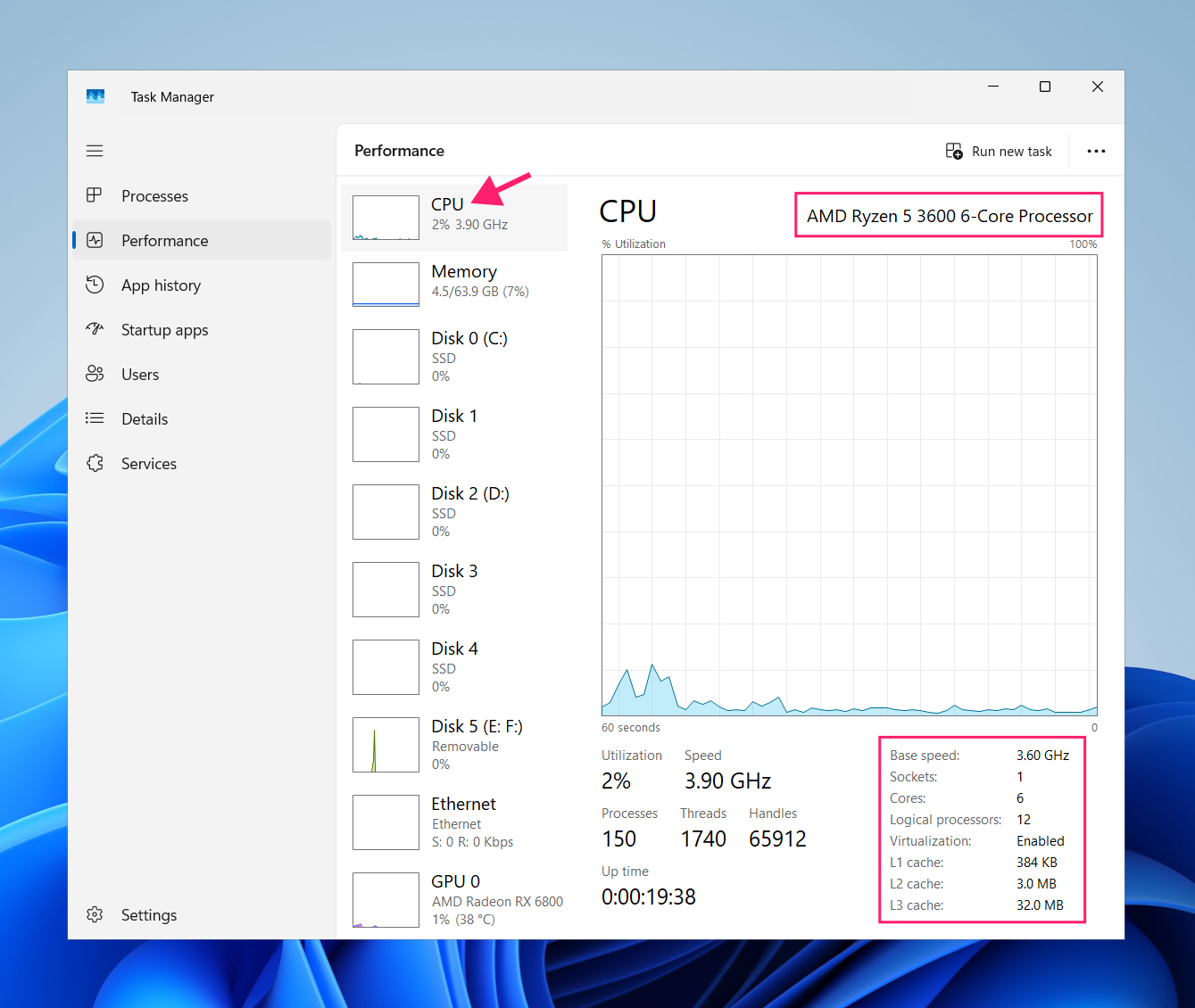Image resolution: width=1195 pixels, height=1008 pixels.
Task: Click the 65912 Handles count
Action: click(777, 839)
